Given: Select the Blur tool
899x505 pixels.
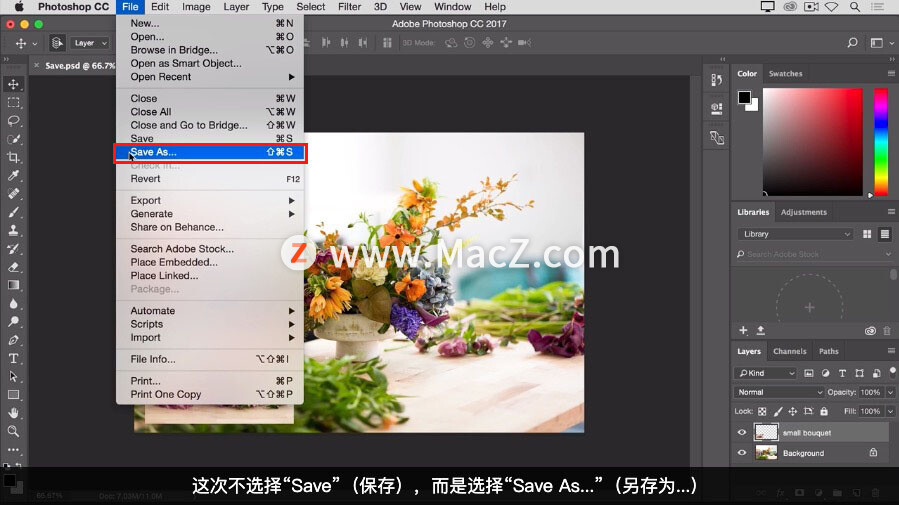Looking at the screenshot, I should (13, 304).
